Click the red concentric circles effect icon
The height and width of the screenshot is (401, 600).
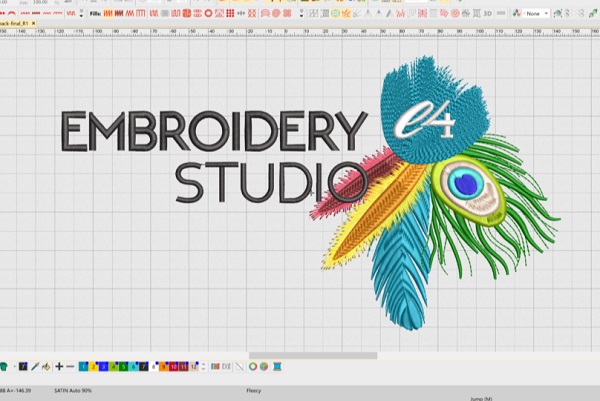(455, 14)
